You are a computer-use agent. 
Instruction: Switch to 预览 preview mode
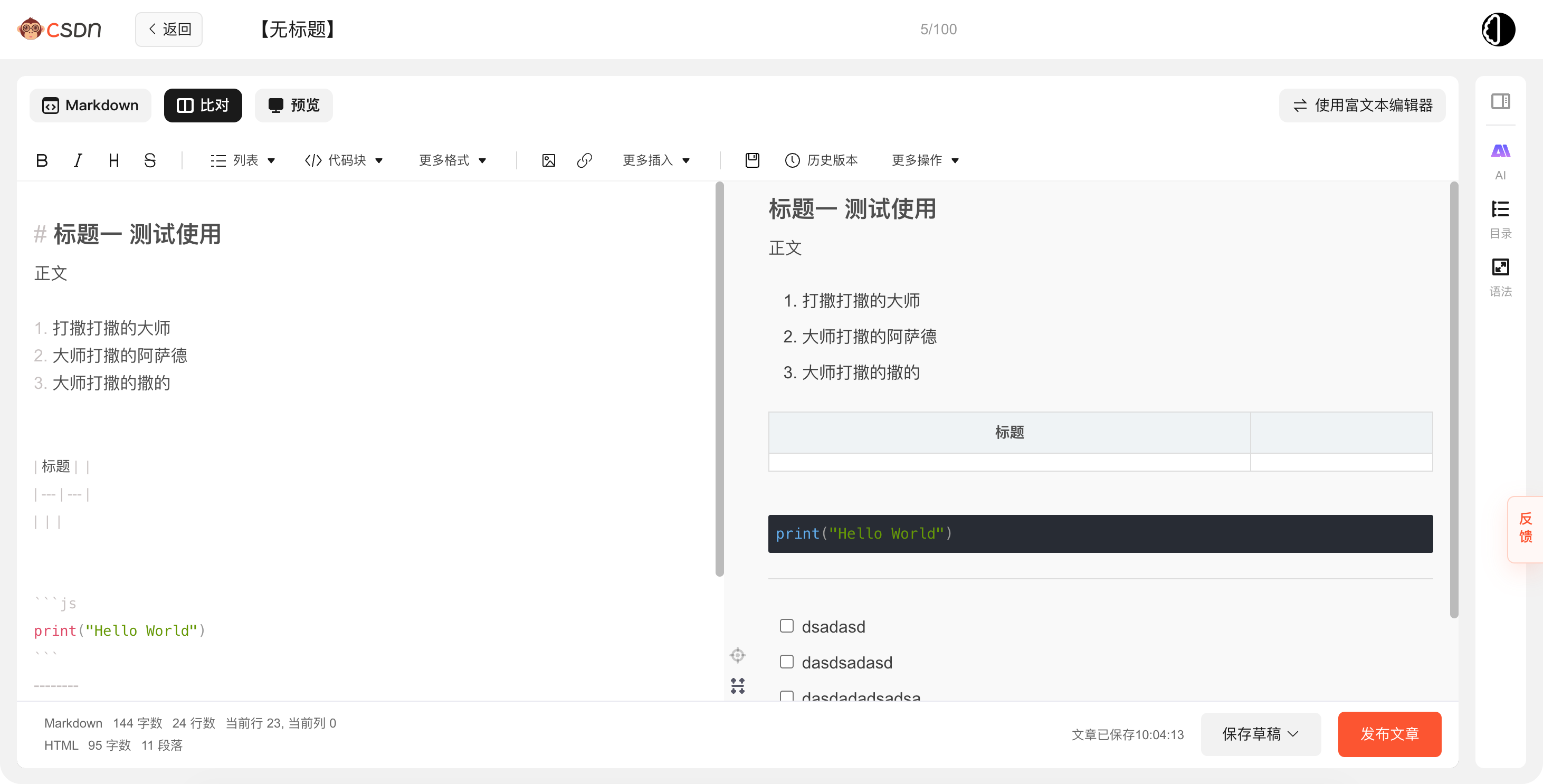(293, 106)
